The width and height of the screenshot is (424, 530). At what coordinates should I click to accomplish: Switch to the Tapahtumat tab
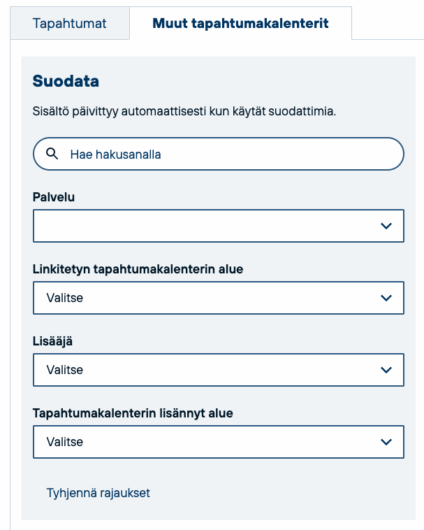point(70,23)
